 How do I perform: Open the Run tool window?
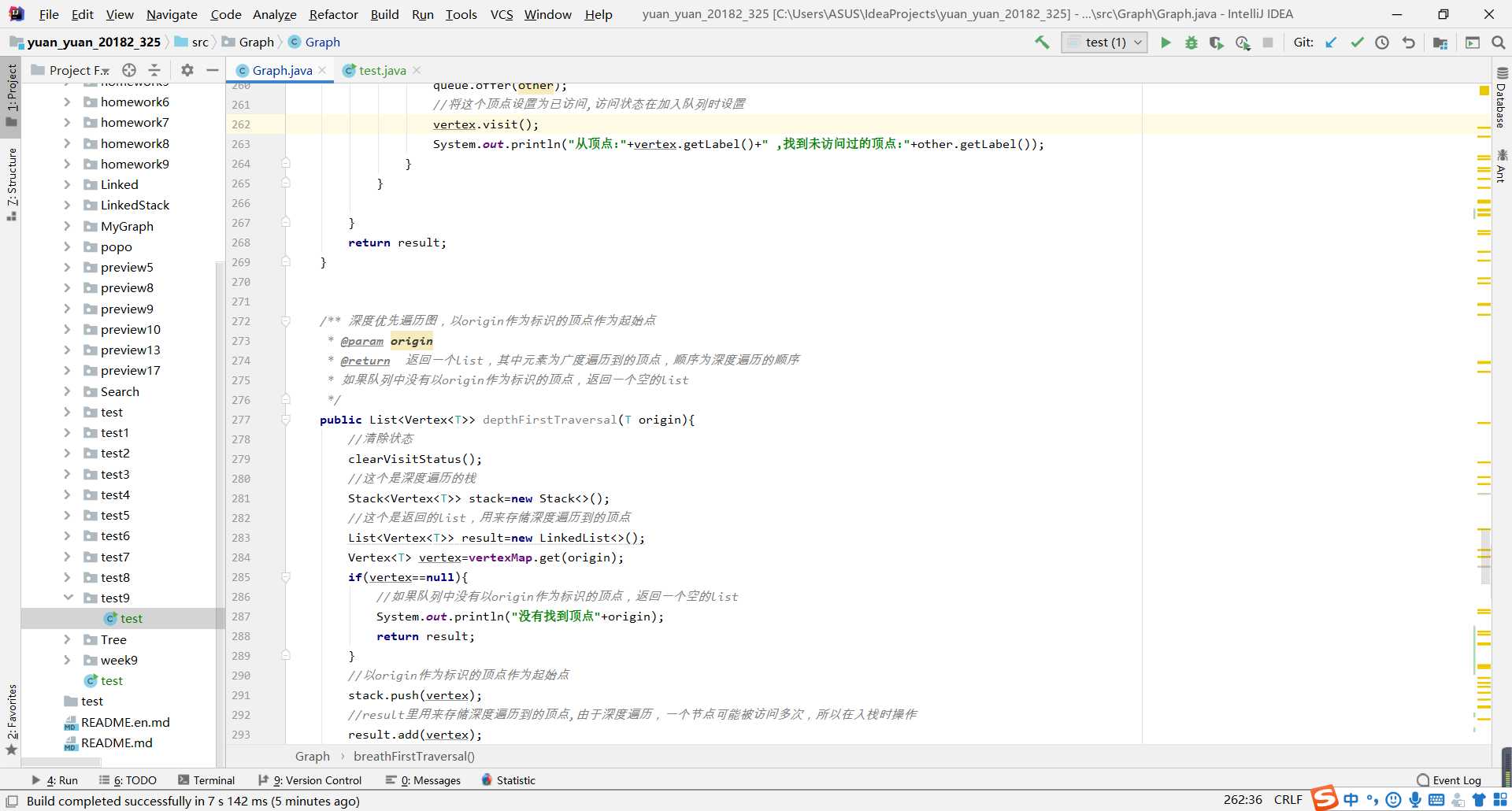(54, 780)
